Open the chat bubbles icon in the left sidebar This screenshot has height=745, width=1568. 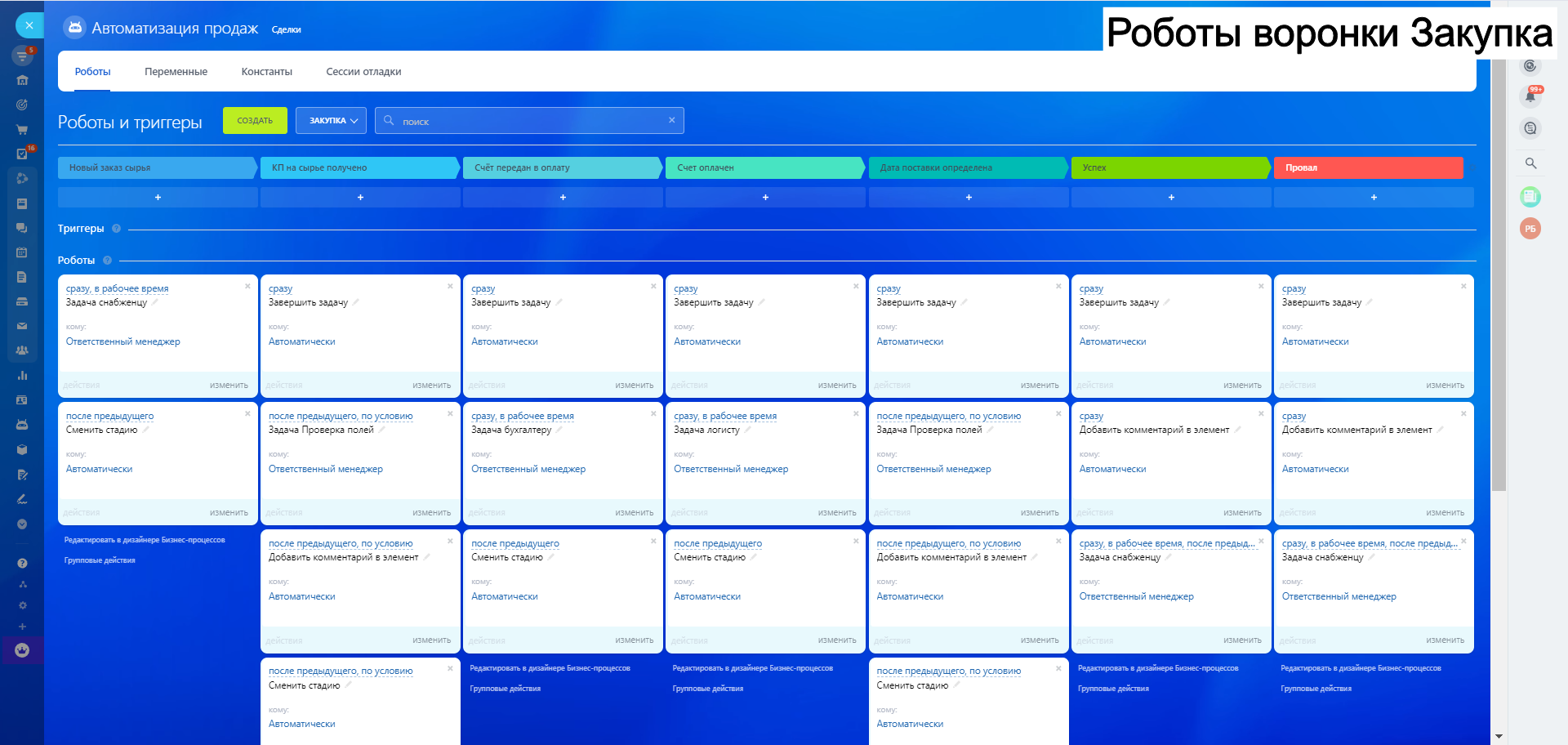pos(22,228)
